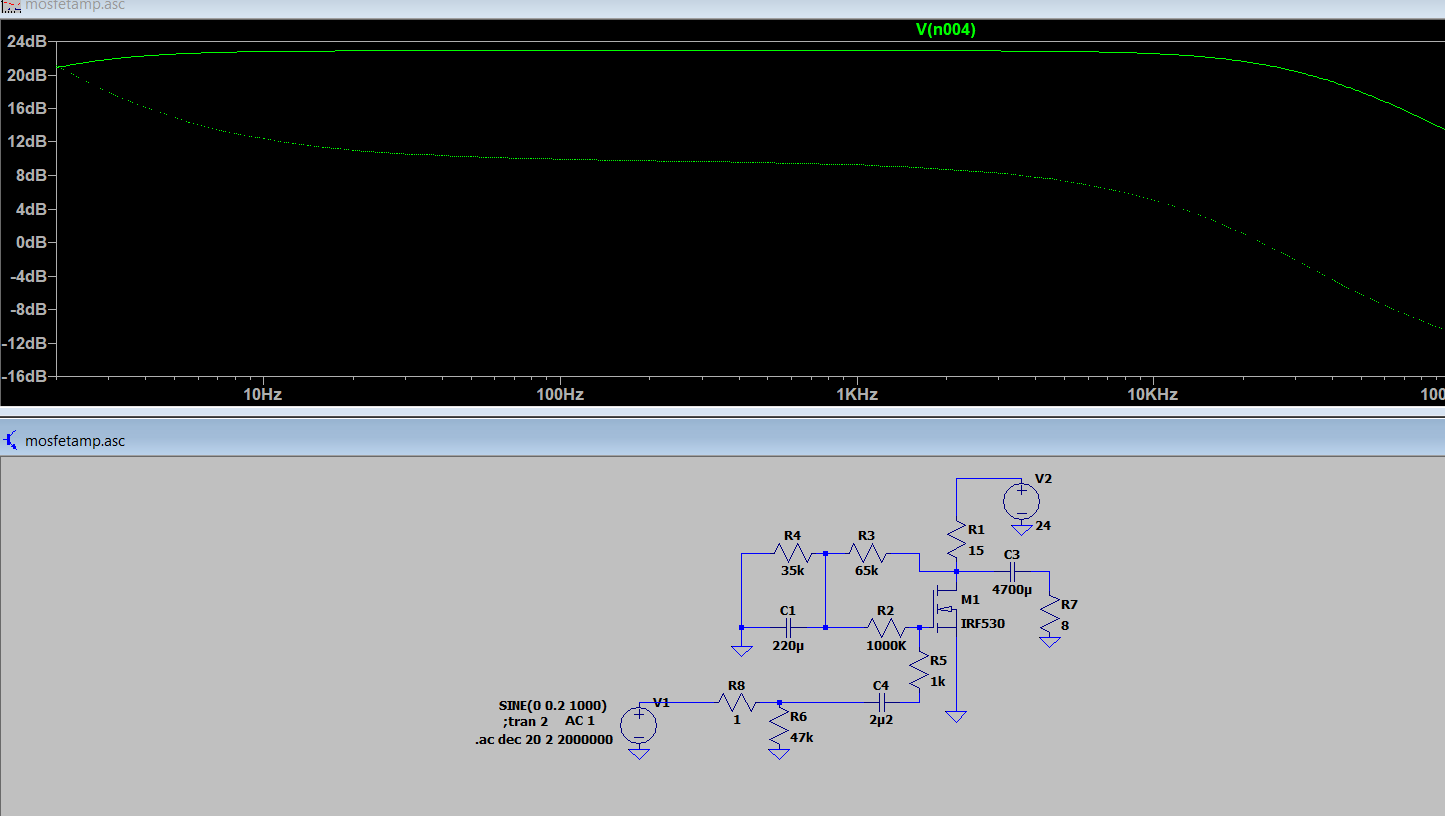
Task: Select the R7 load resistor symbol
Action: tap(1049, 613)
